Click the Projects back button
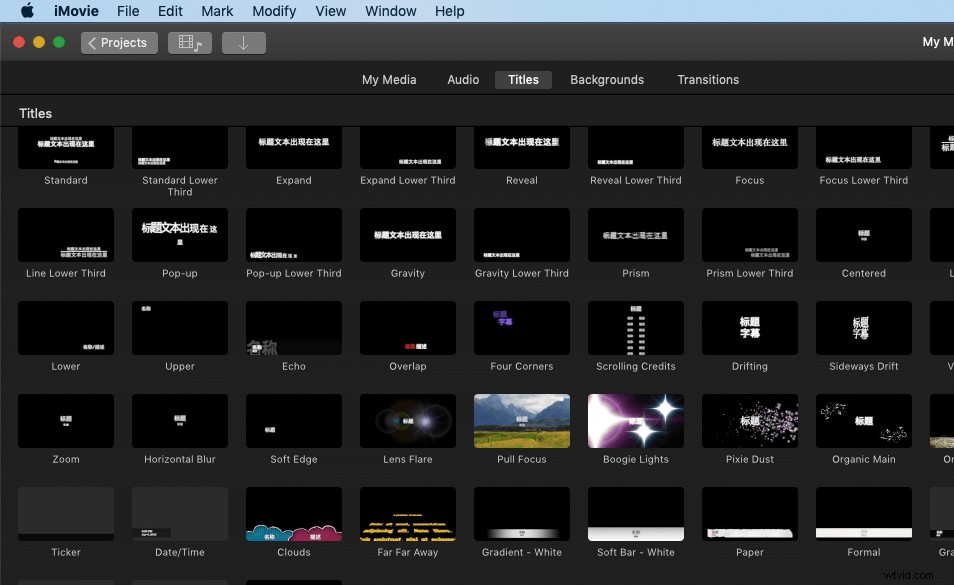 [x=118, y=42]
